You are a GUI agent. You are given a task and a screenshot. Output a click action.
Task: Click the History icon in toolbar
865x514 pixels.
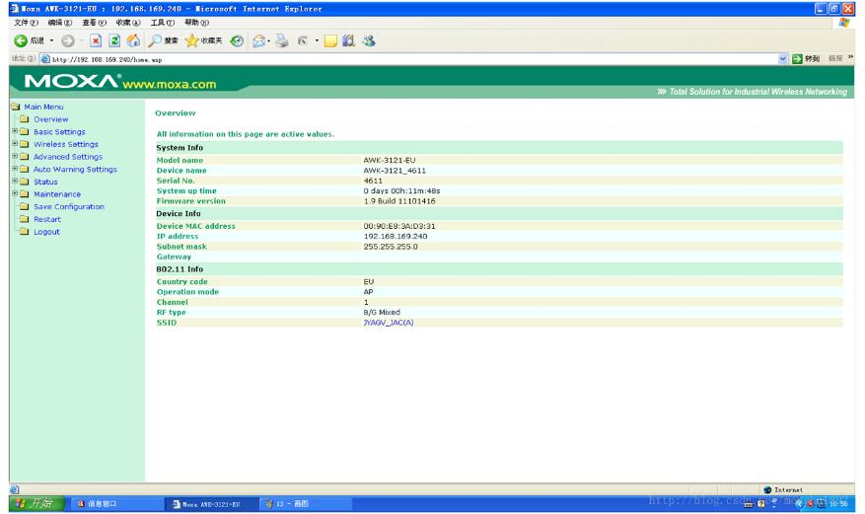click(x=237, y=41)
